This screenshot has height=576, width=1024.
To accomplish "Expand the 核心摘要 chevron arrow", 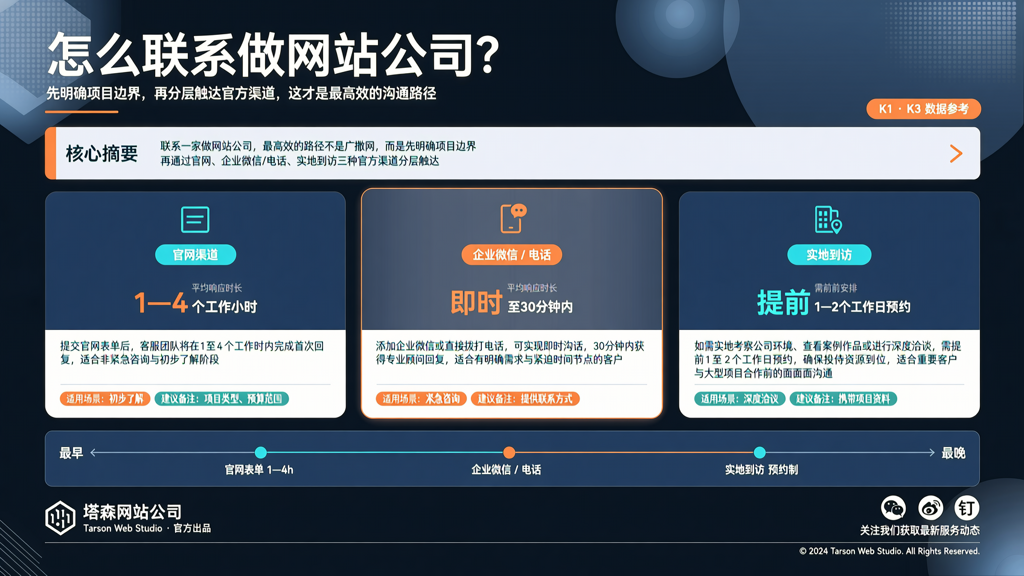I will (x=956, y=153).
